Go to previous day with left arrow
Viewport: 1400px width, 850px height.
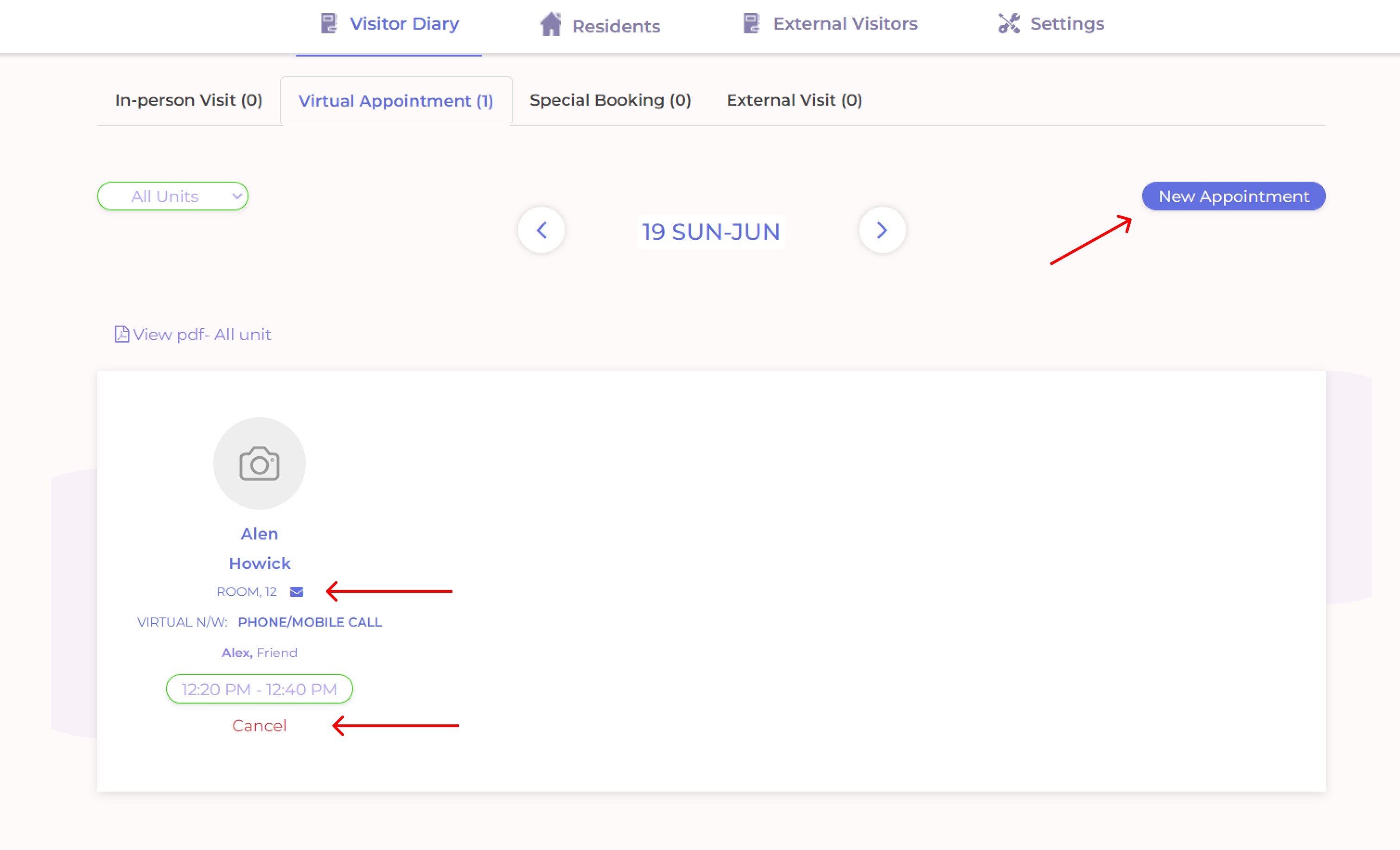[x=541, y=230]
